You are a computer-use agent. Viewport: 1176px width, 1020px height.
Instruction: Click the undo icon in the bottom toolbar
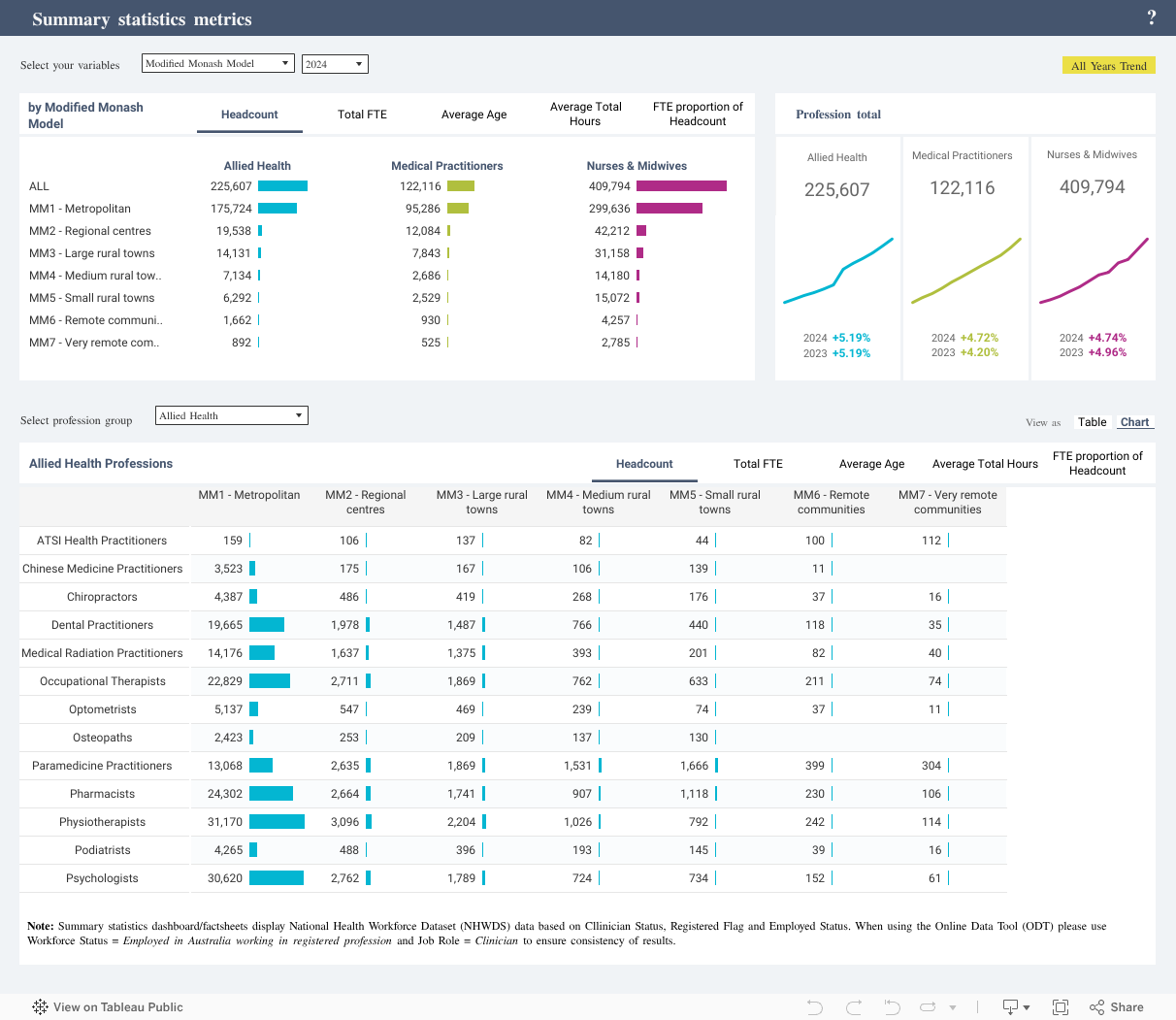pos(815,1007)
